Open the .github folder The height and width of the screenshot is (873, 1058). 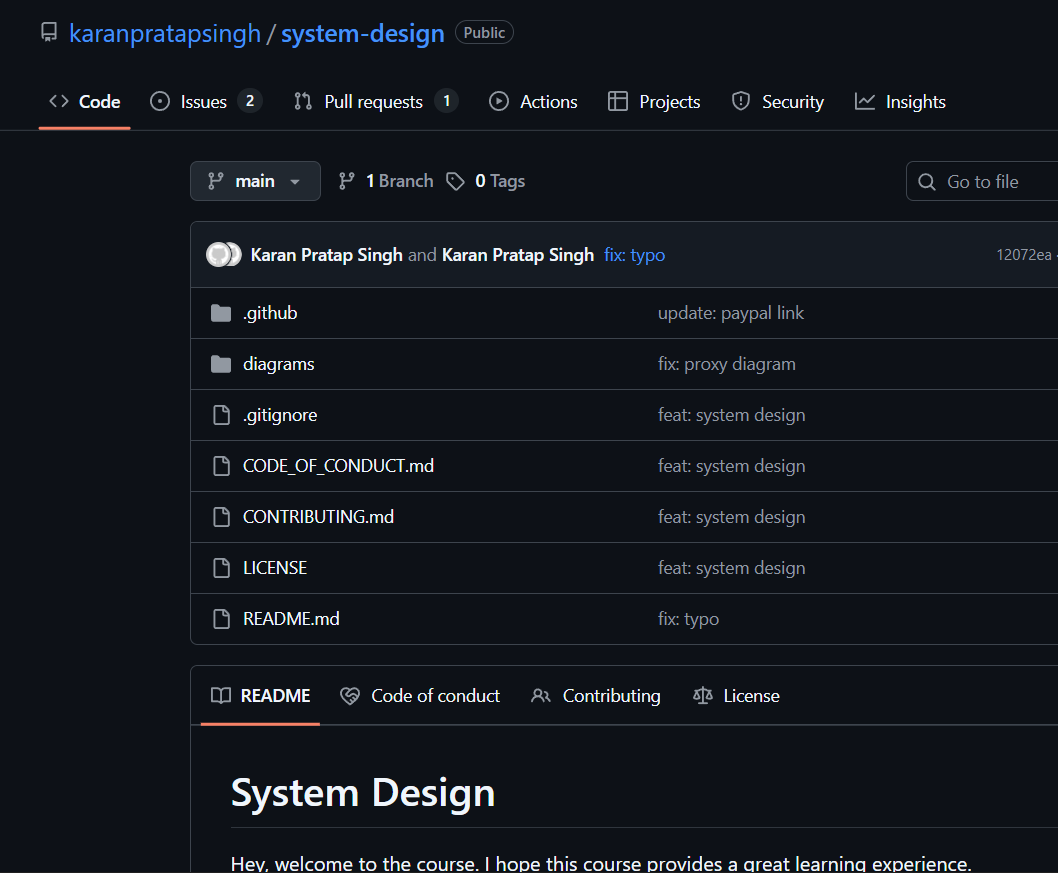tap(270, 313)
